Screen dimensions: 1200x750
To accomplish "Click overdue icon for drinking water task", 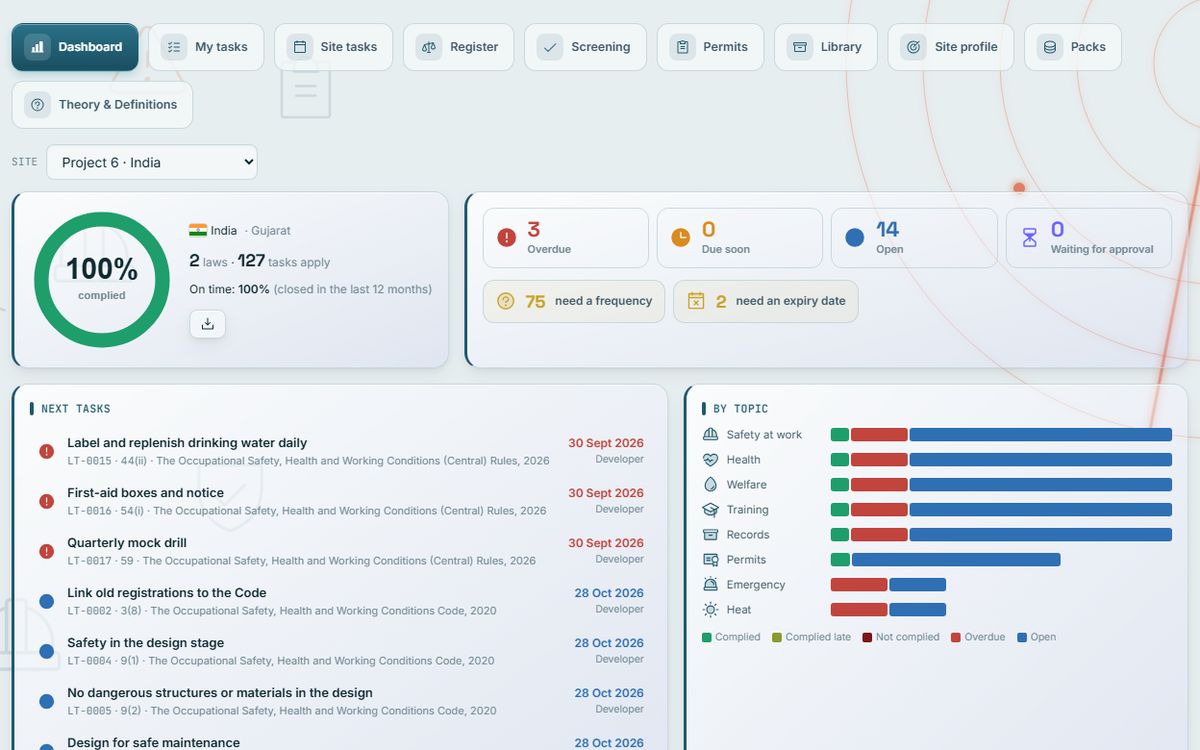I will coord(46,451).
